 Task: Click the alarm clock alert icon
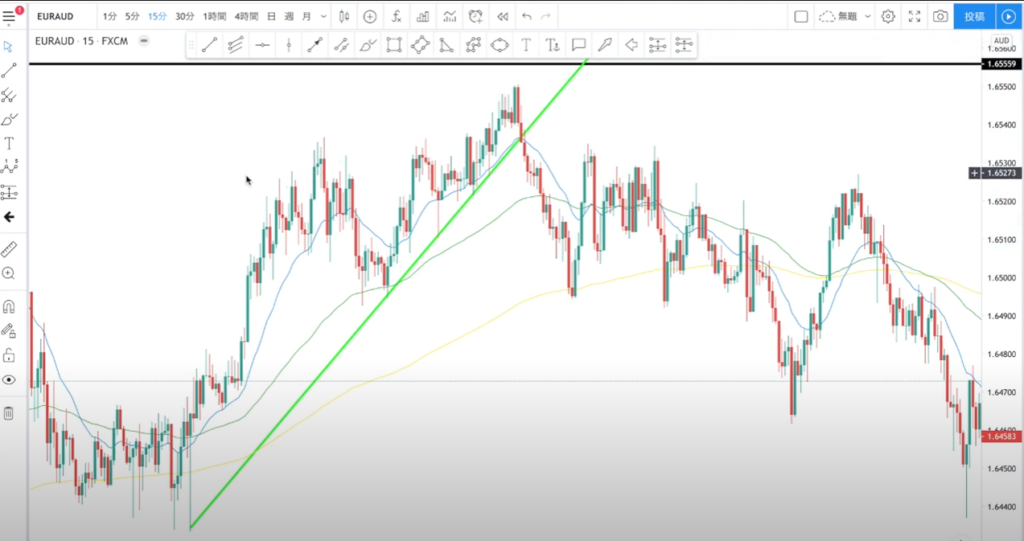(475, 16)
